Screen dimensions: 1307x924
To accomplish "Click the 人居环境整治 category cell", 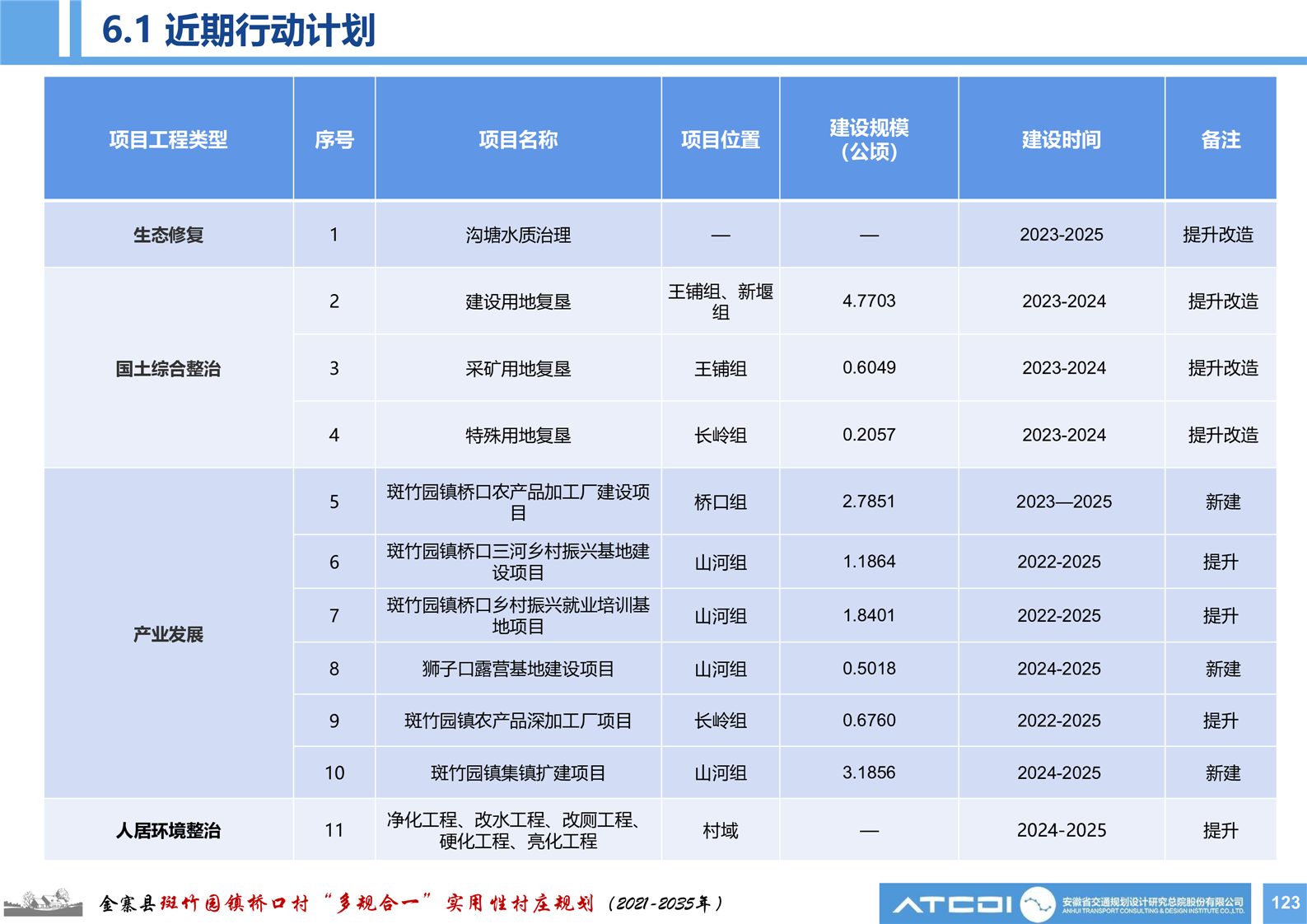I will 168,830.
